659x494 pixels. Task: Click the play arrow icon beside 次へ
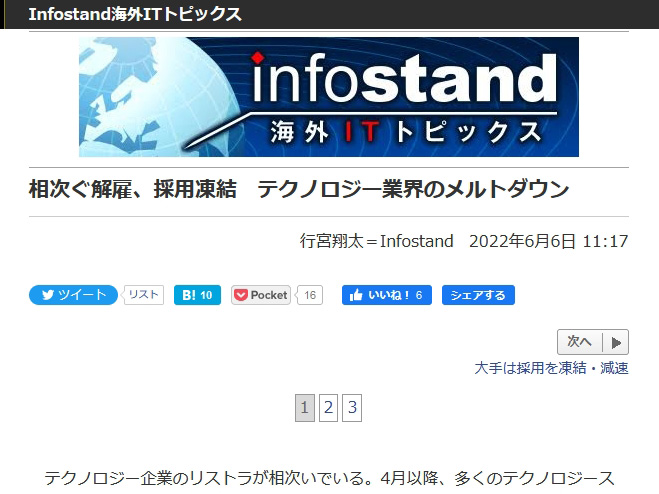tap(616, 343)
